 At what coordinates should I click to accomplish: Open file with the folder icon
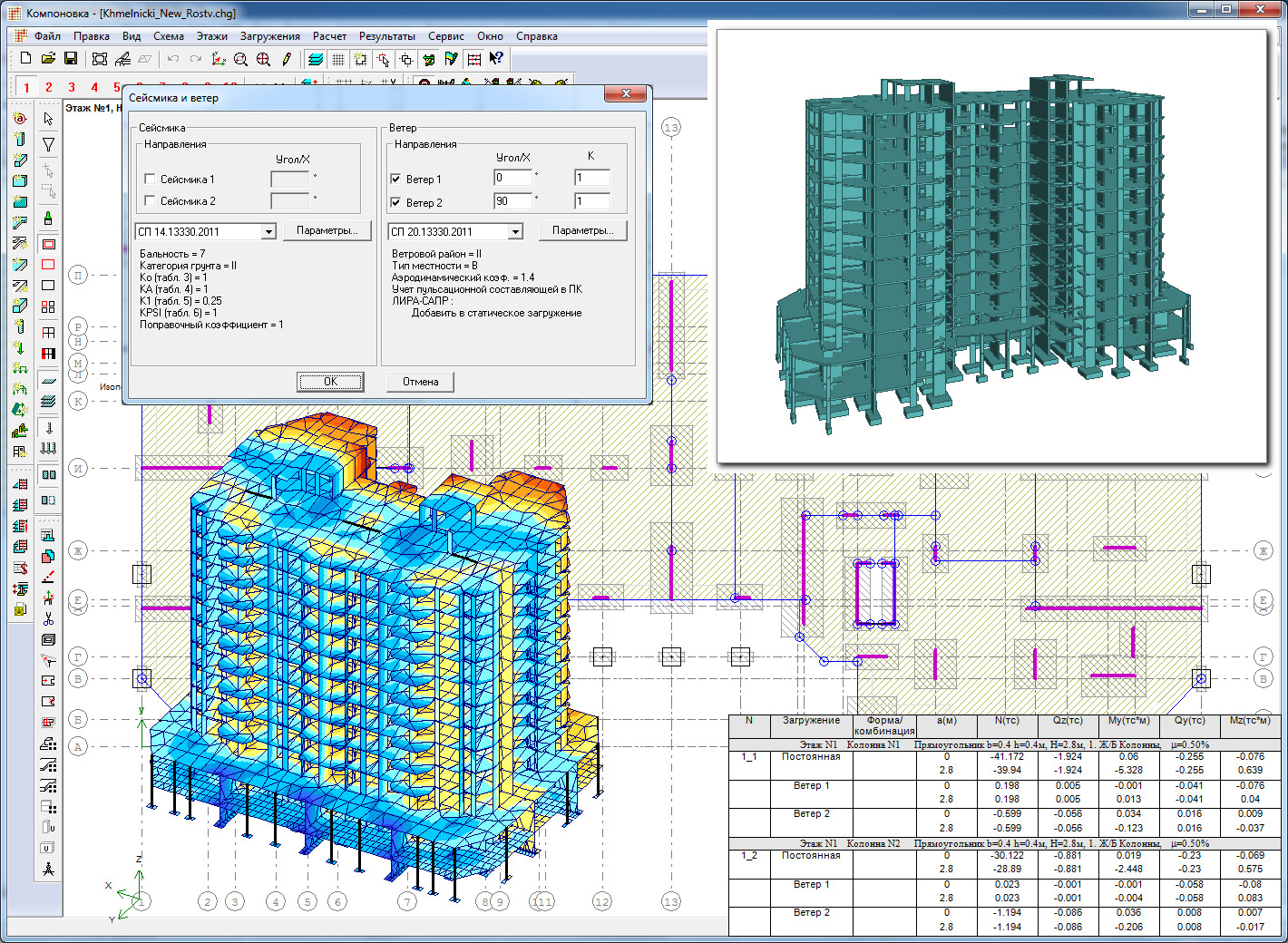(x=48, y=59)
